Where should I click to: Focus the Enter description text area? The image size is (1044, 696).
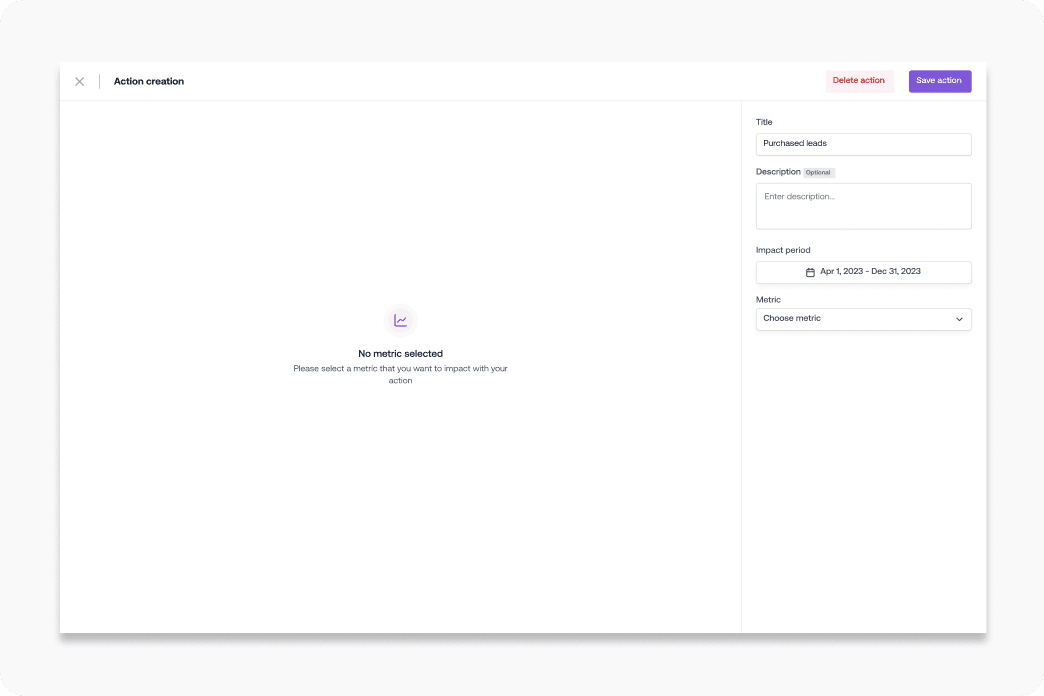pos(863,206)
